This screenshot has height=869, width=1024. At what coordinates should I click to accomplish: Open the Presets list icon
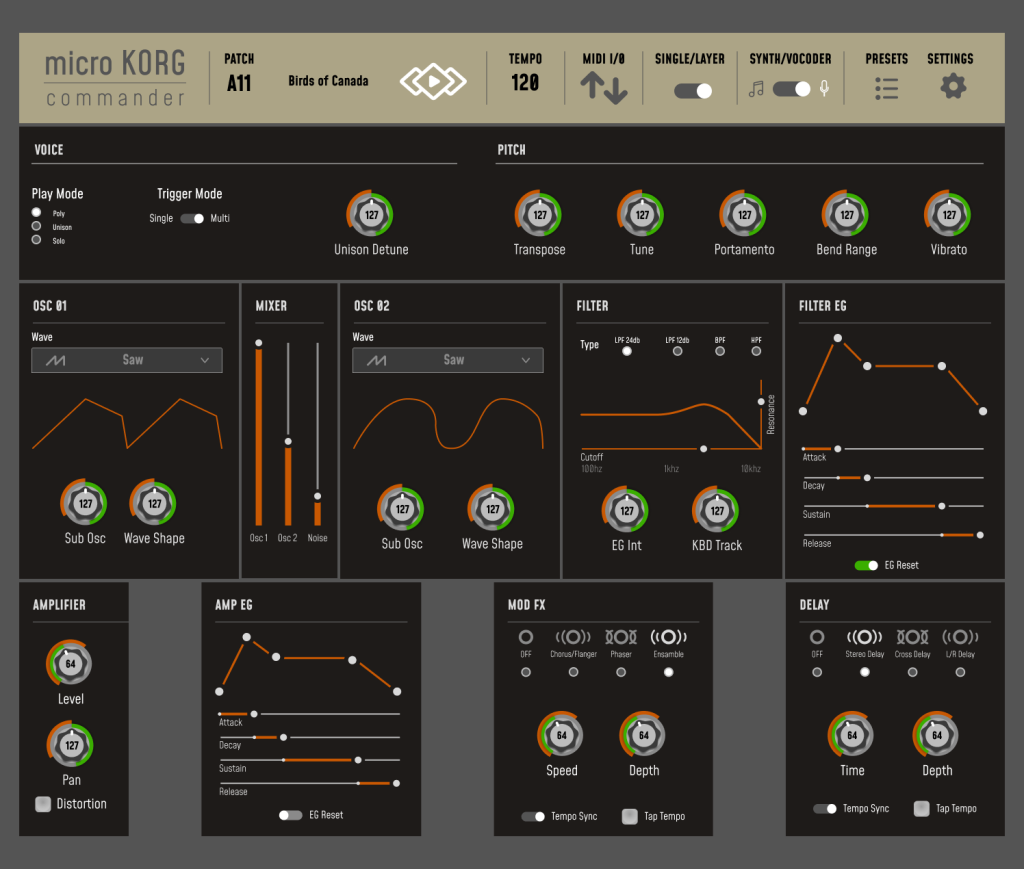(x=886, y=88)
